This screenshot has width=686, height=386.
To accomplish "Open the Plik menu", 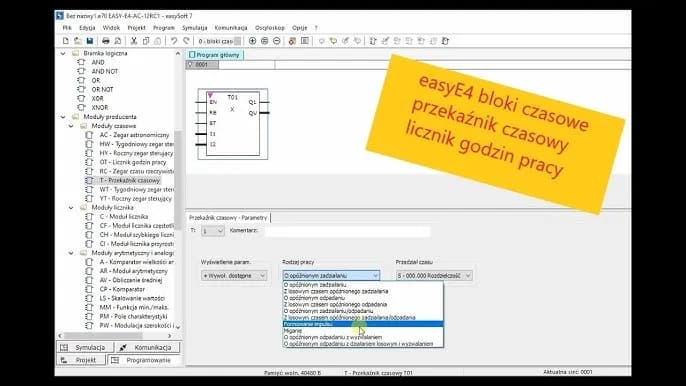I will [x=67, y=28].
